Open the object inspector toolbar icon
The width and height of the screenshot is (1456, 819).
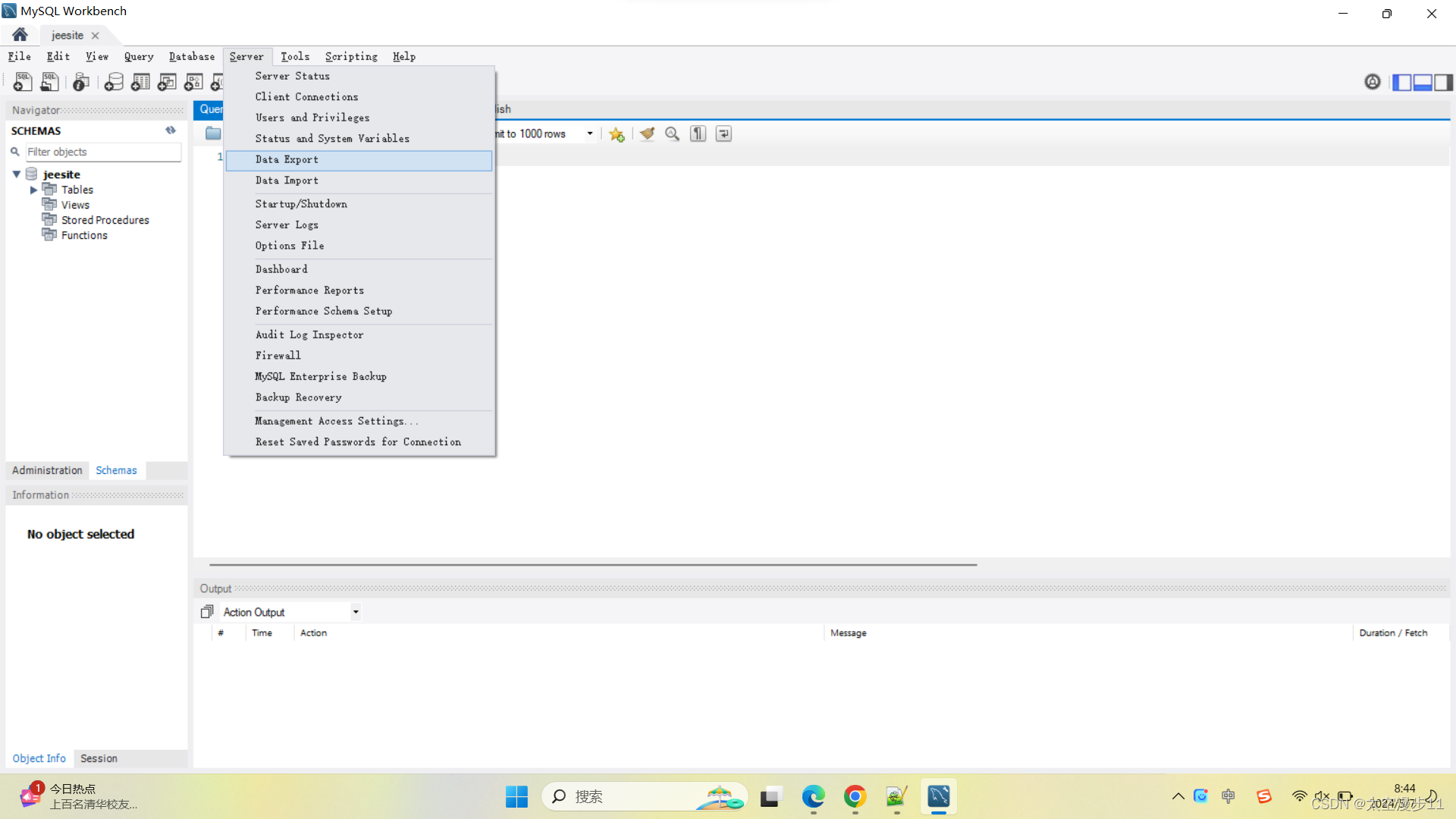tap(81, 82)
